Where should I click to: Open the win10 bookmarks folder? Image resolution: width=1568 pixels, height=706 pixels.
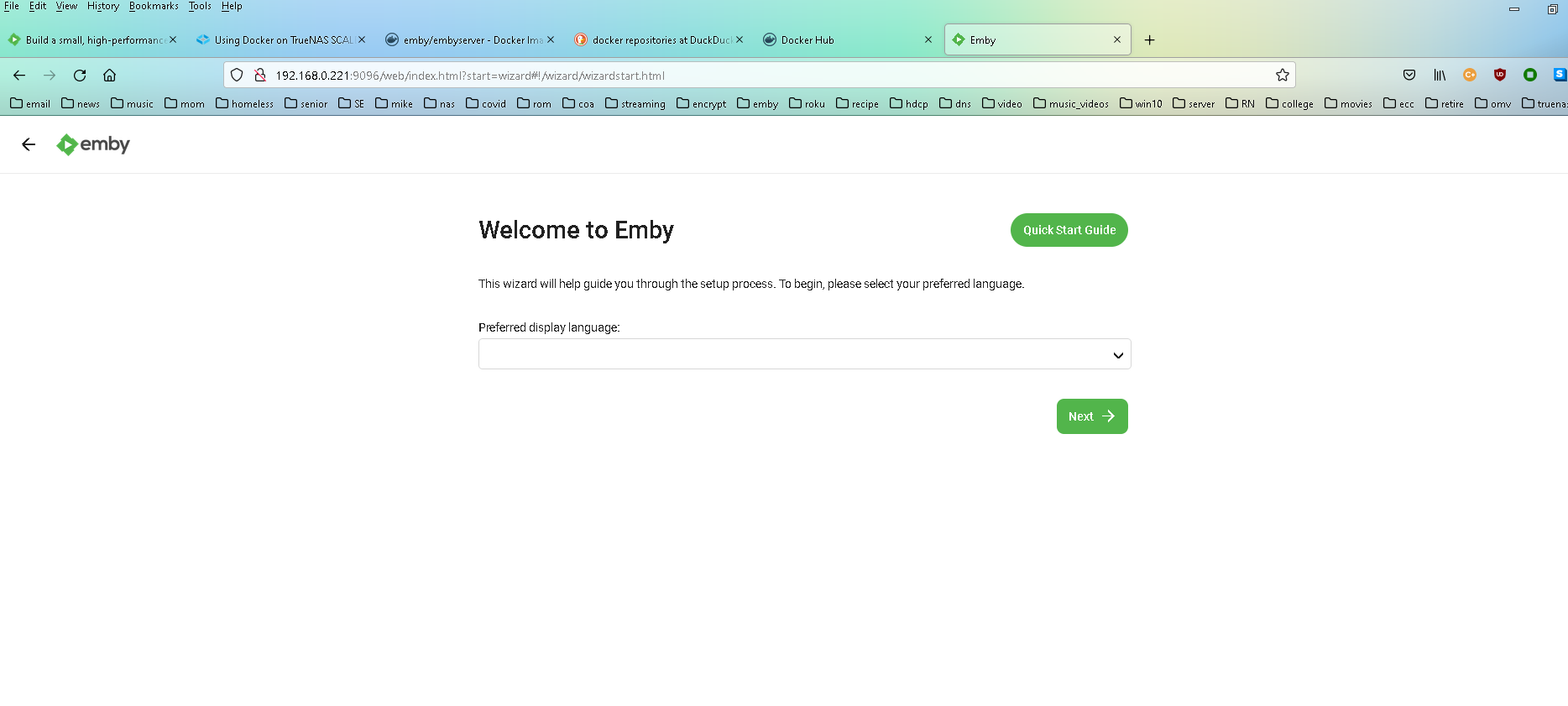click(1142, 103)
